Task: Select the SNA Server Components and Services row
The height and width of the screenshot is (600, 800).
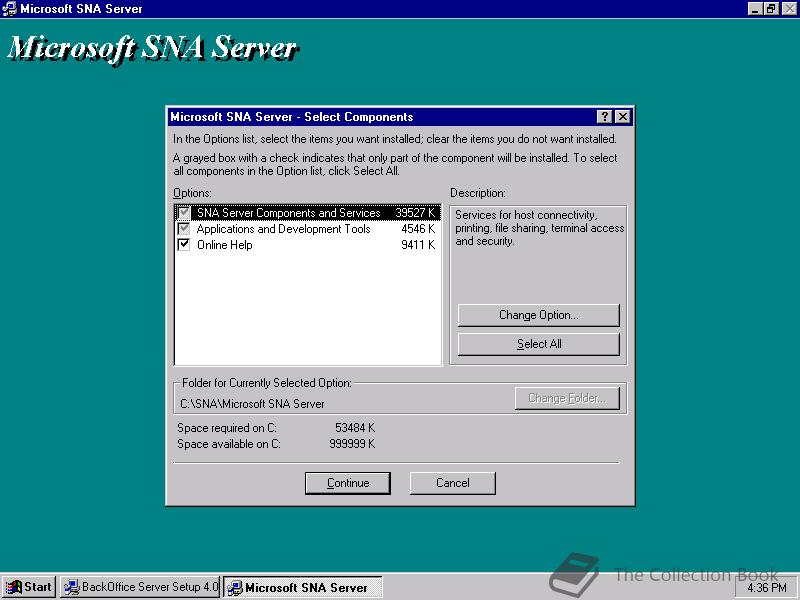Action: click(307, 213)
